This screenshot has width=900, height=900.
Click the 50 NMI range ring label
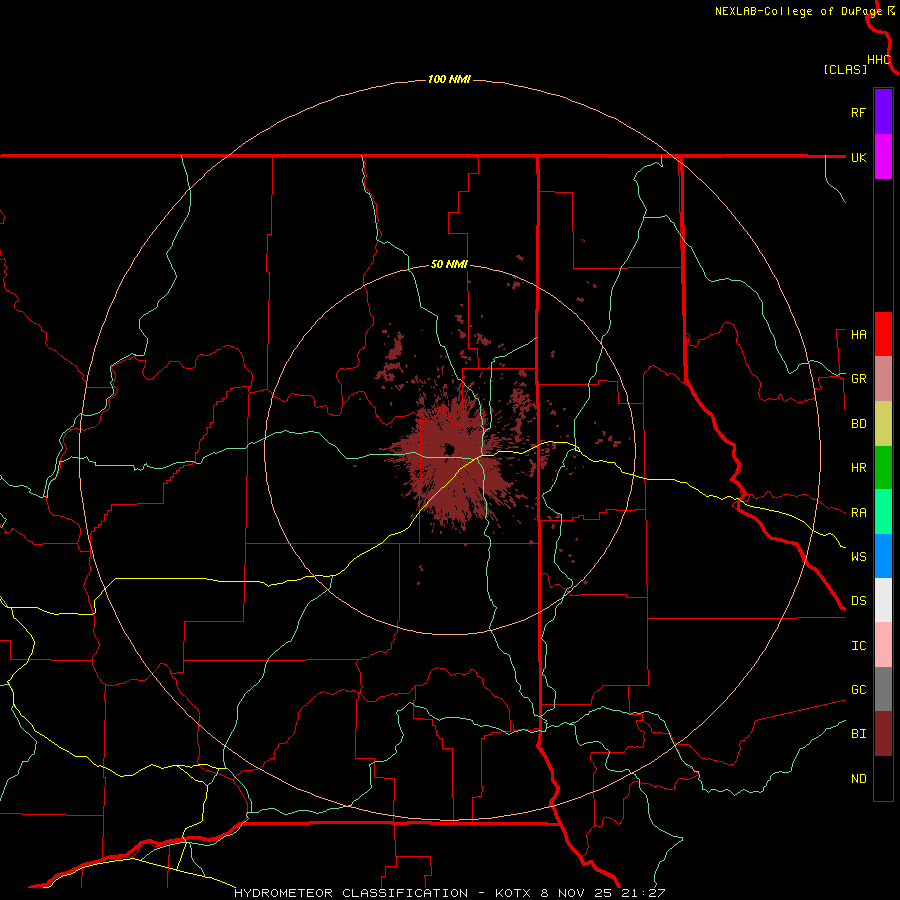pyautogui.click(x=449, y=265)
